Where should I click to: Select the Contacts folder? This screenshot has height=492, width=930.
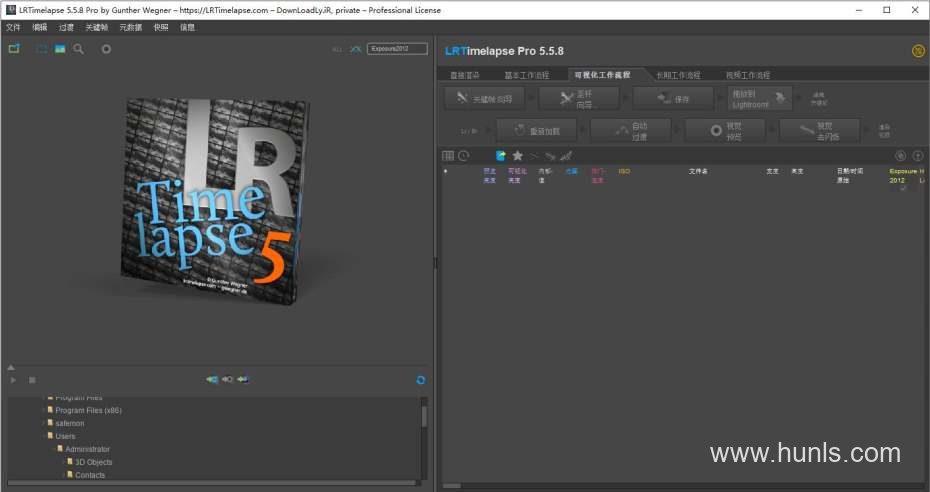(90, 475)
